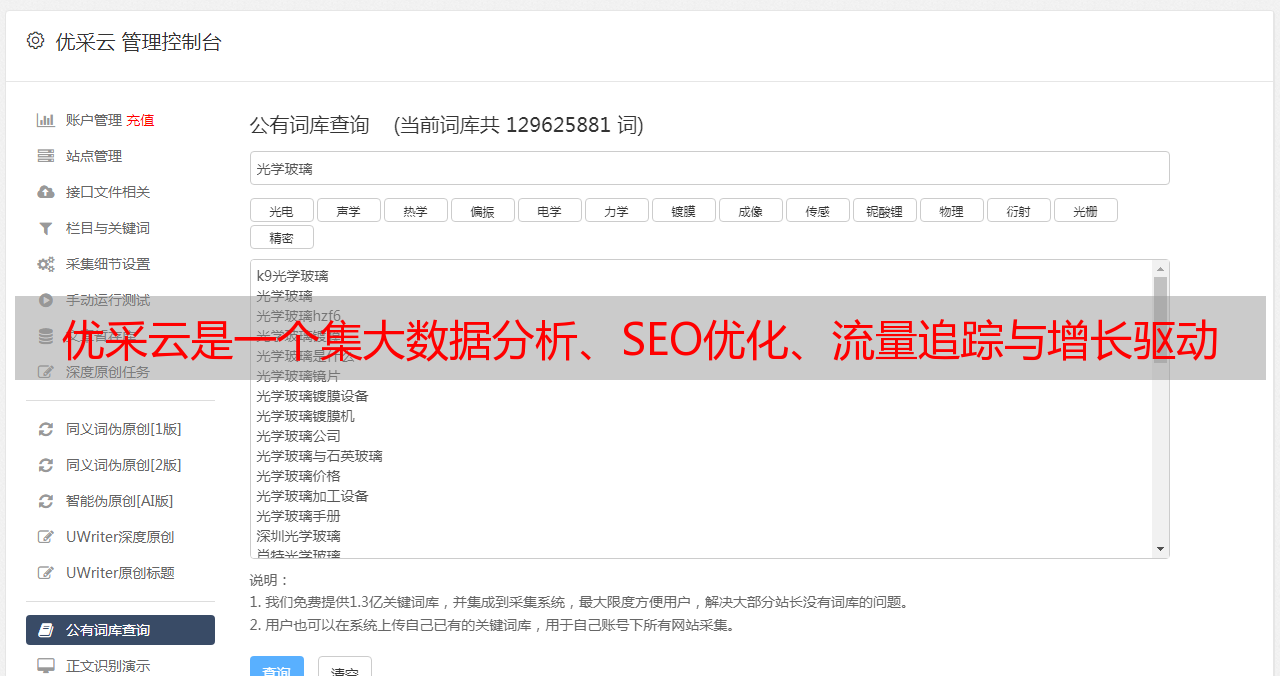The width and height of the screenshot is (1280, 676).
Task: Click the gear icon beside 优采云 管理控制台
Action: (36, 41)
